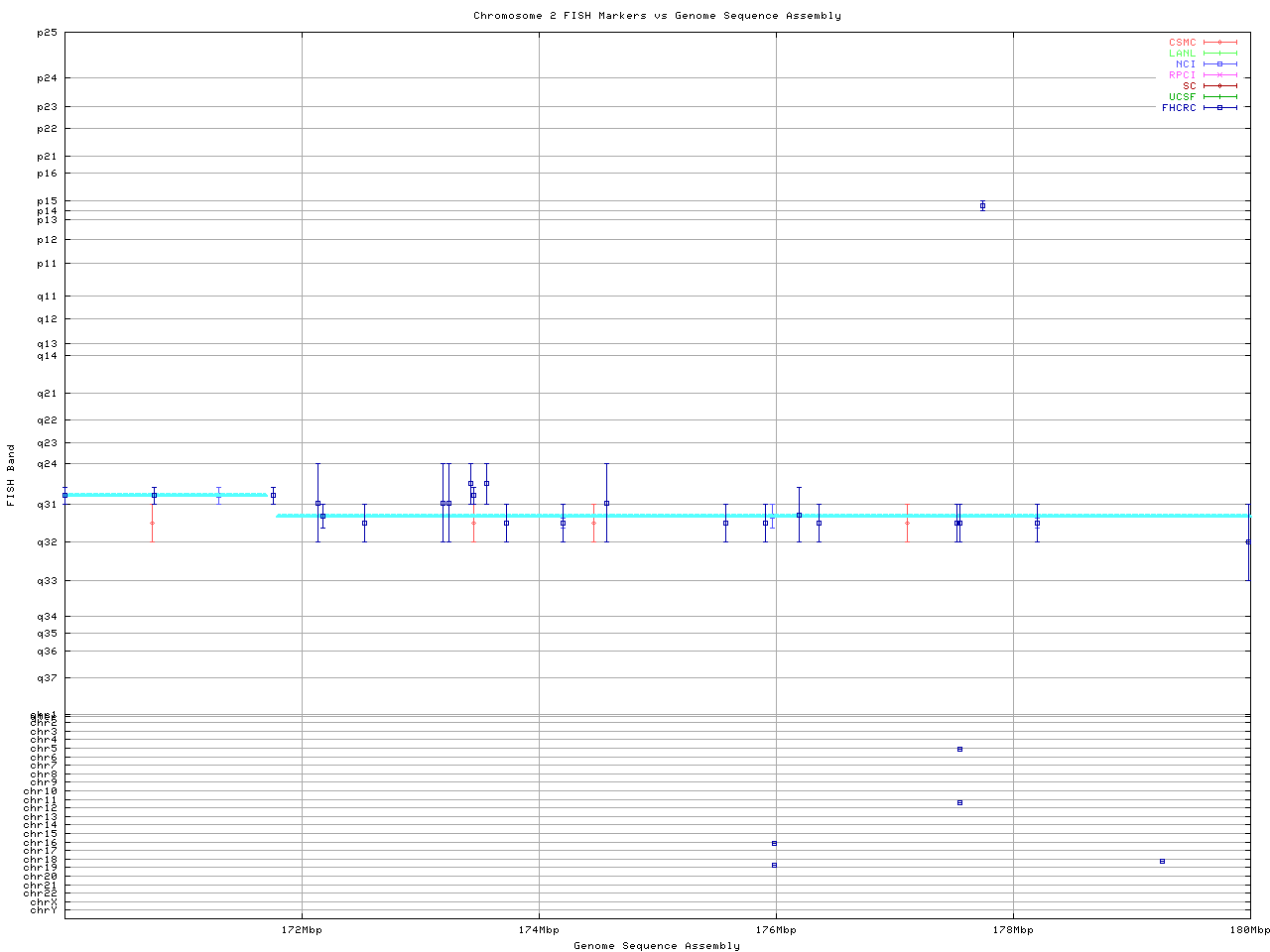Click the LANL legend label
This screenshot has height=952, width=1270.
[x=1182, y=54]
